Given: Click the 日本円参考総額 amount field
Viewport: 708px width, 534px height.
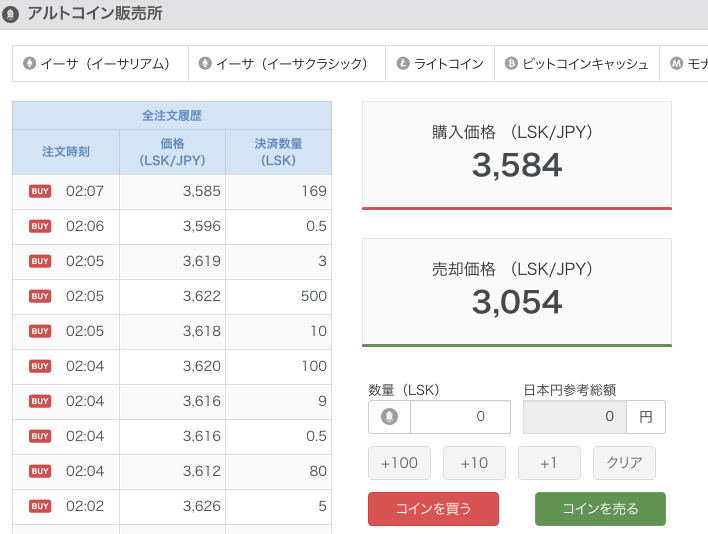Looking at the screenshot, I should coord(574,416).
